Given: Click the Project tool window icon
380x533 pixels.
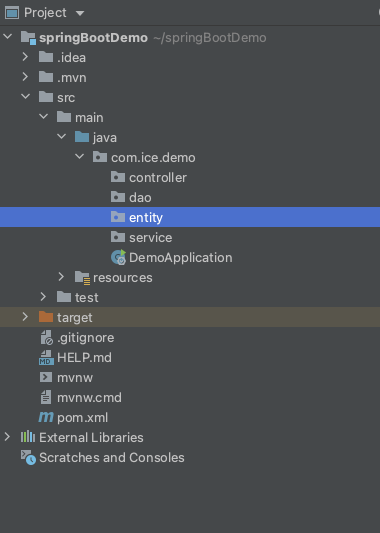Looking at the screenshot, I should click(x=12, y=13).
